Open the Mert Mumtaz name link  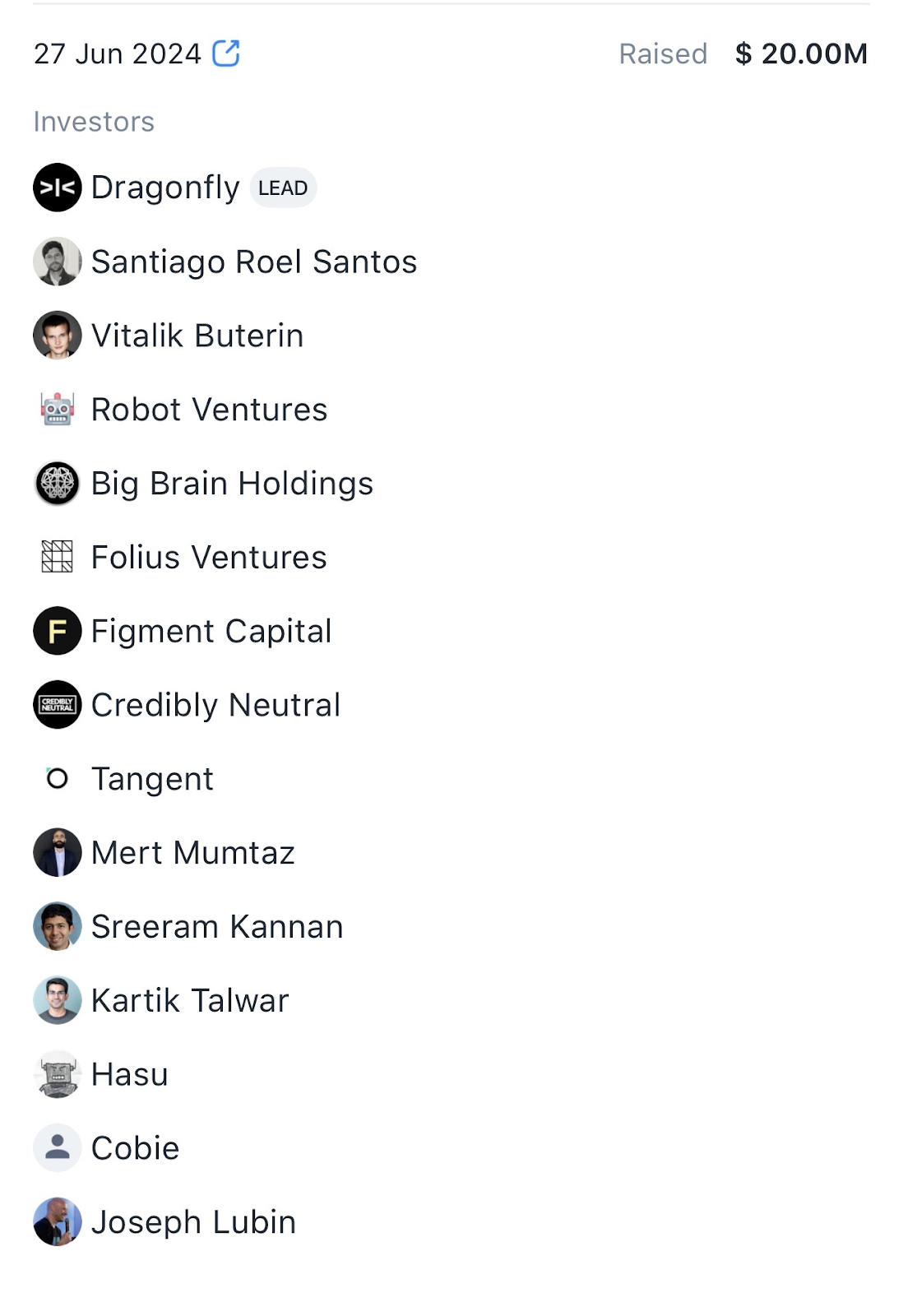[x=193, y=853]
